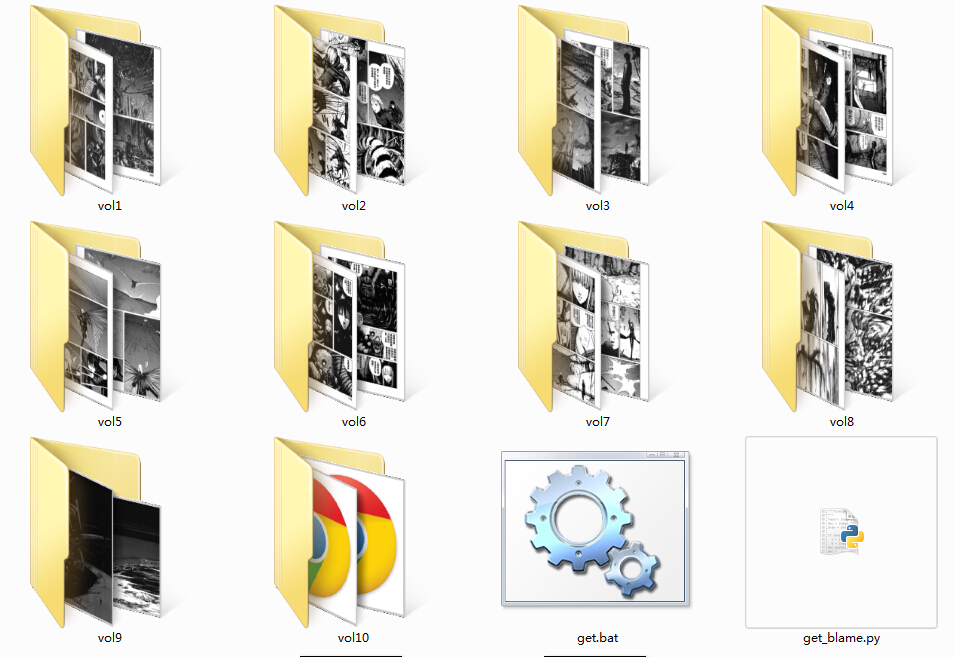Select the vol1 folder icon
955x657 pixels.
coord(96,100)
